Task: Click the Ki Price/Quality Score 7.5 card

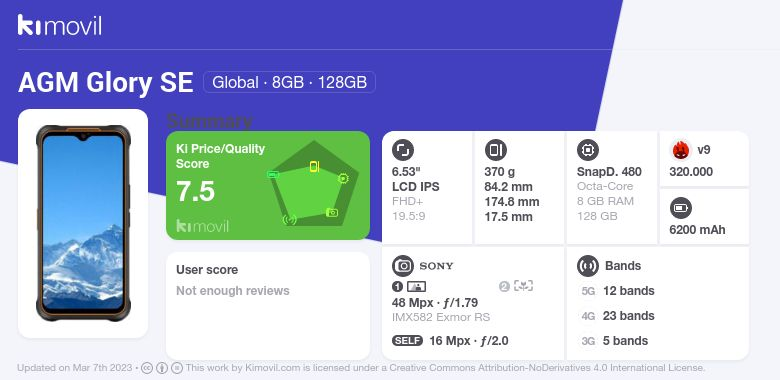Action: coord(268,186)
